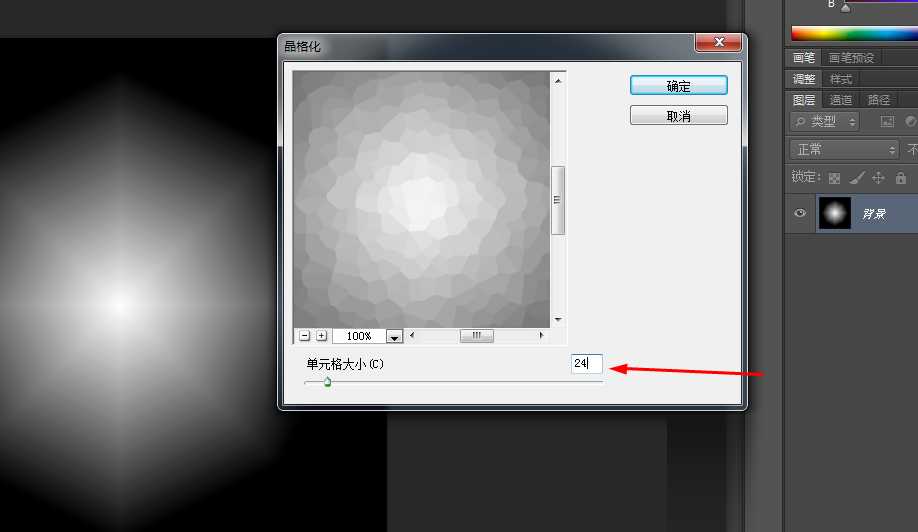The height and width of the screenshot is (532, 918).
Task: Click the zoom out minus button in preview
Action: (305, 336)
